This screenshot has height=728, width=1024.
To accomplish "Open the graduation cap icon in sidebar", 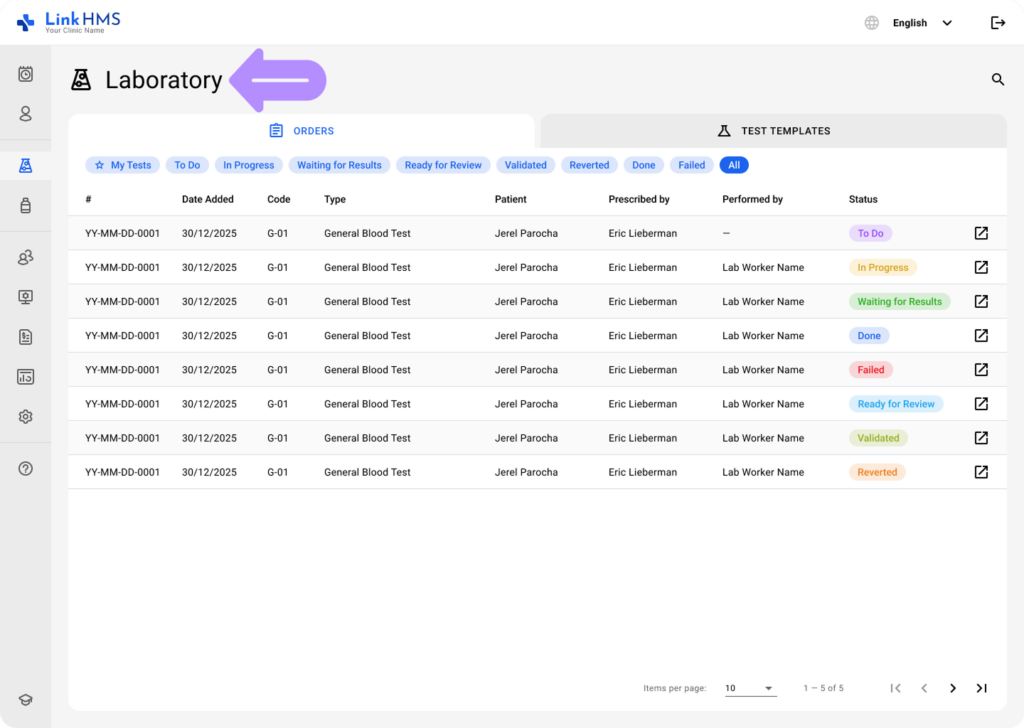I will pyautogui.click(x=26, y=701).
